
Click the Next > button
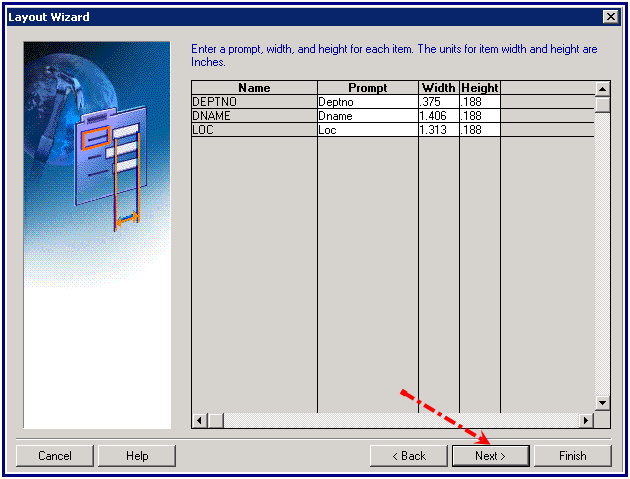point(491,456)
